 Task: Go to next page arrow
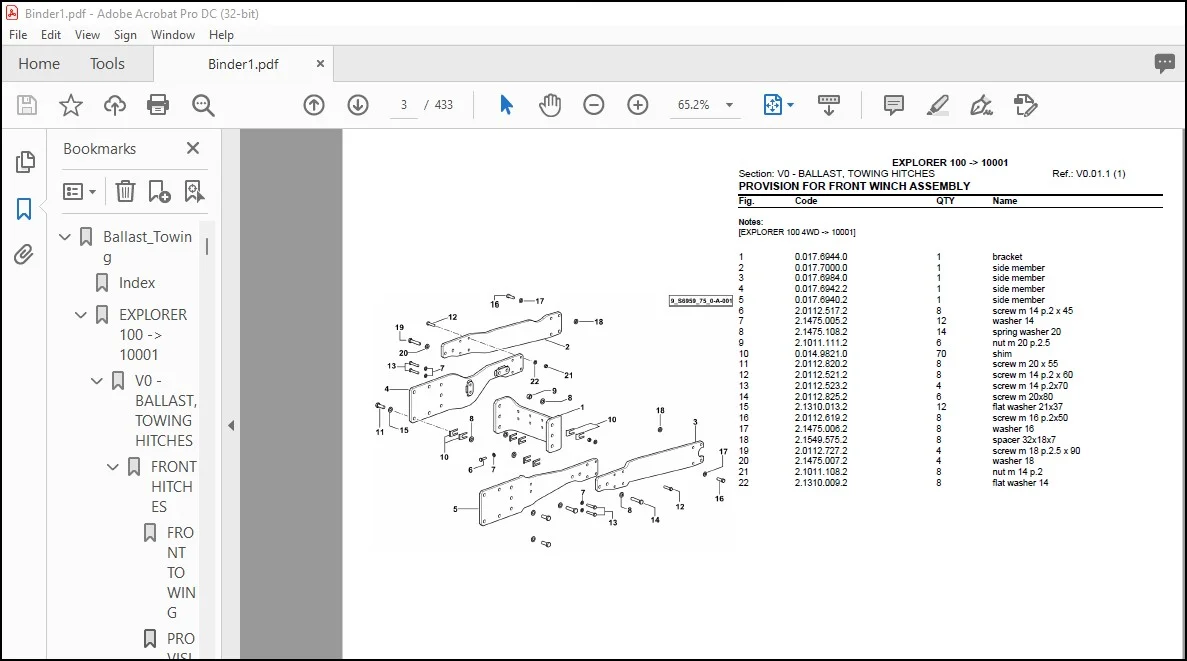[358, 105]
